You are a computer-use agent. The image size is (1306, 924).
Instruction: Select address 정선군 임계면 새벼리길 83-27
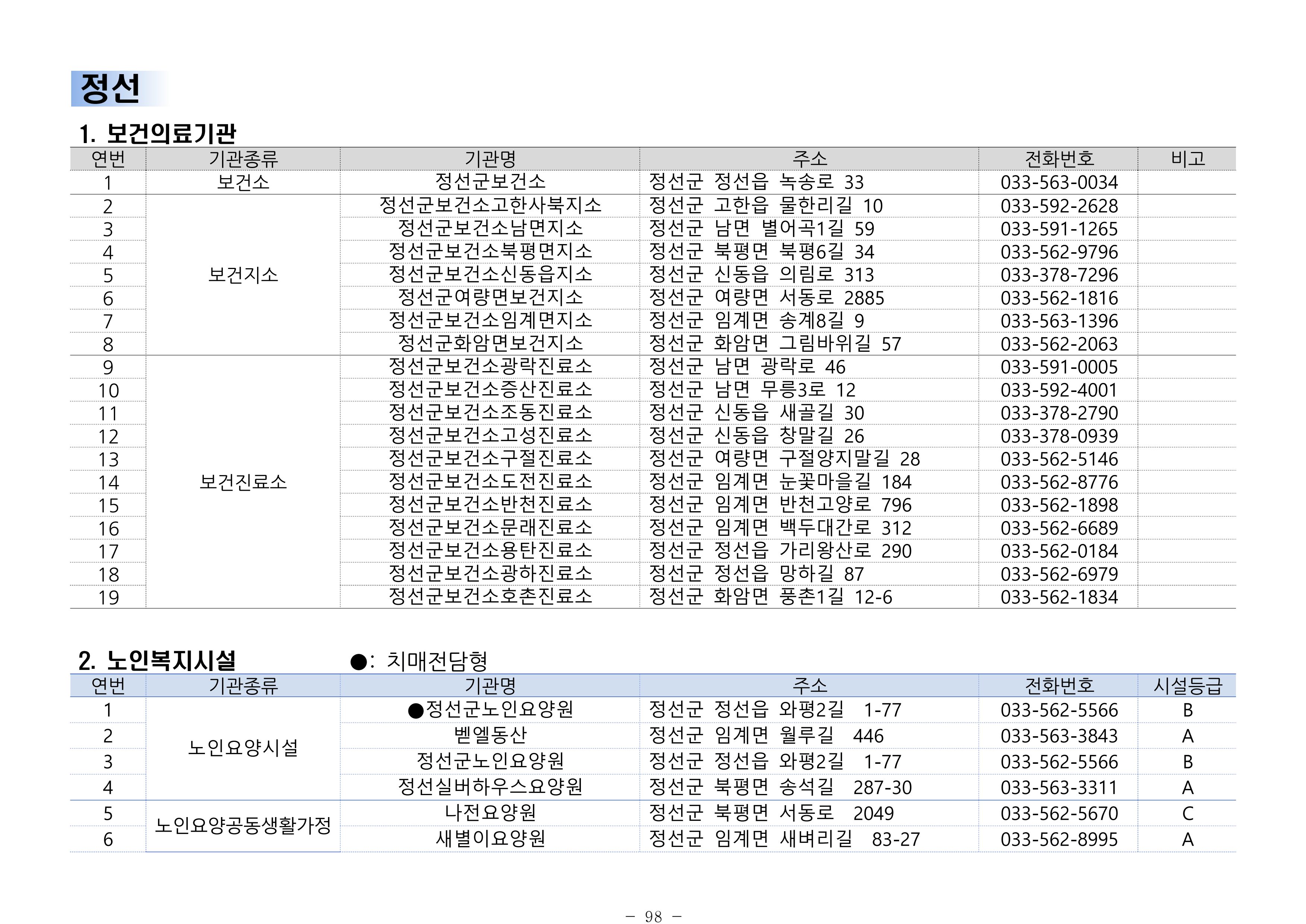[x=784, y=839]
